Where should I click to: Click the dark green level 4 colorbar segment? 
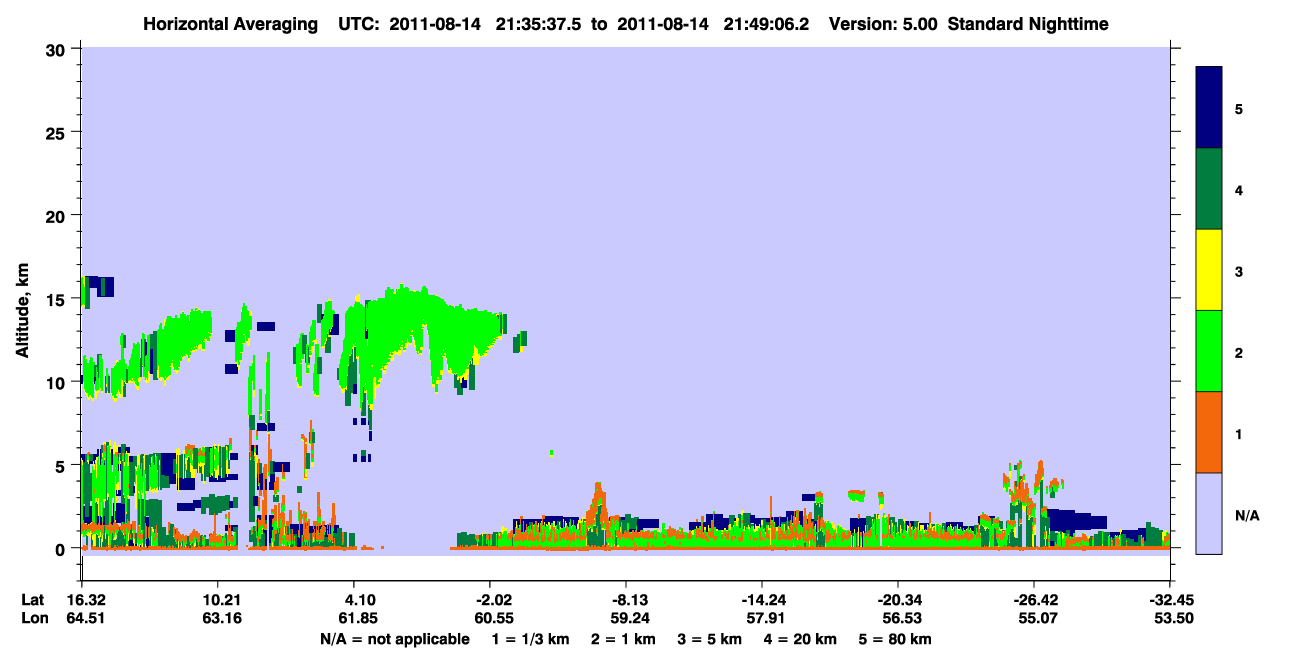pos(1209,189)
